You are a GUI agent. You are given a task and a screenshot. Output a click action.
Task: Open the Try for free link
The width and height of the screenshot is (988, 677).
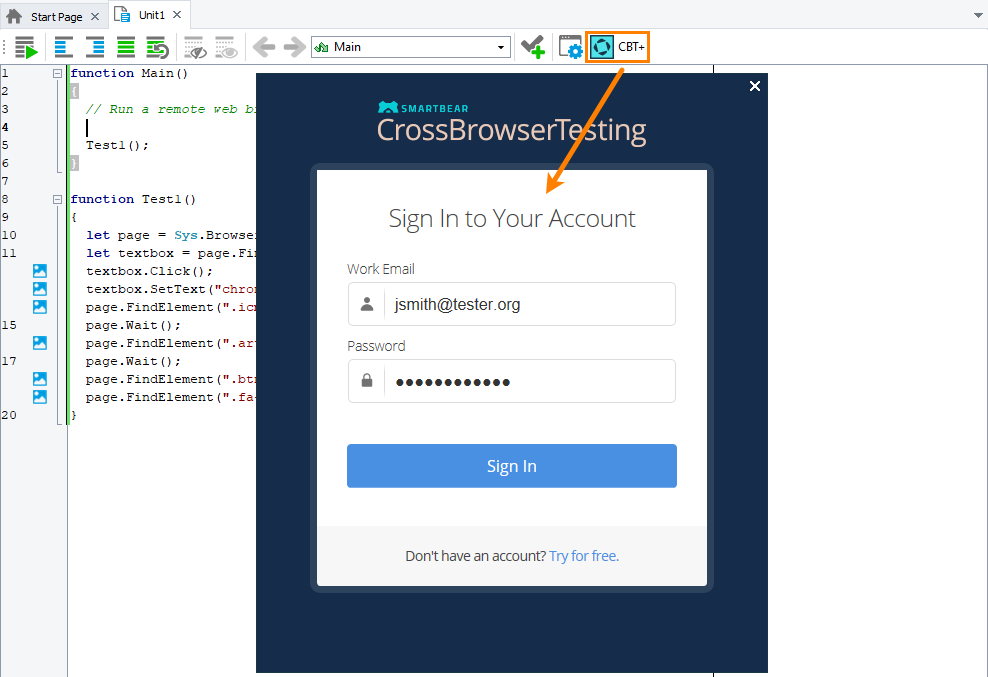pyautogui.click(x=583, y=555)
